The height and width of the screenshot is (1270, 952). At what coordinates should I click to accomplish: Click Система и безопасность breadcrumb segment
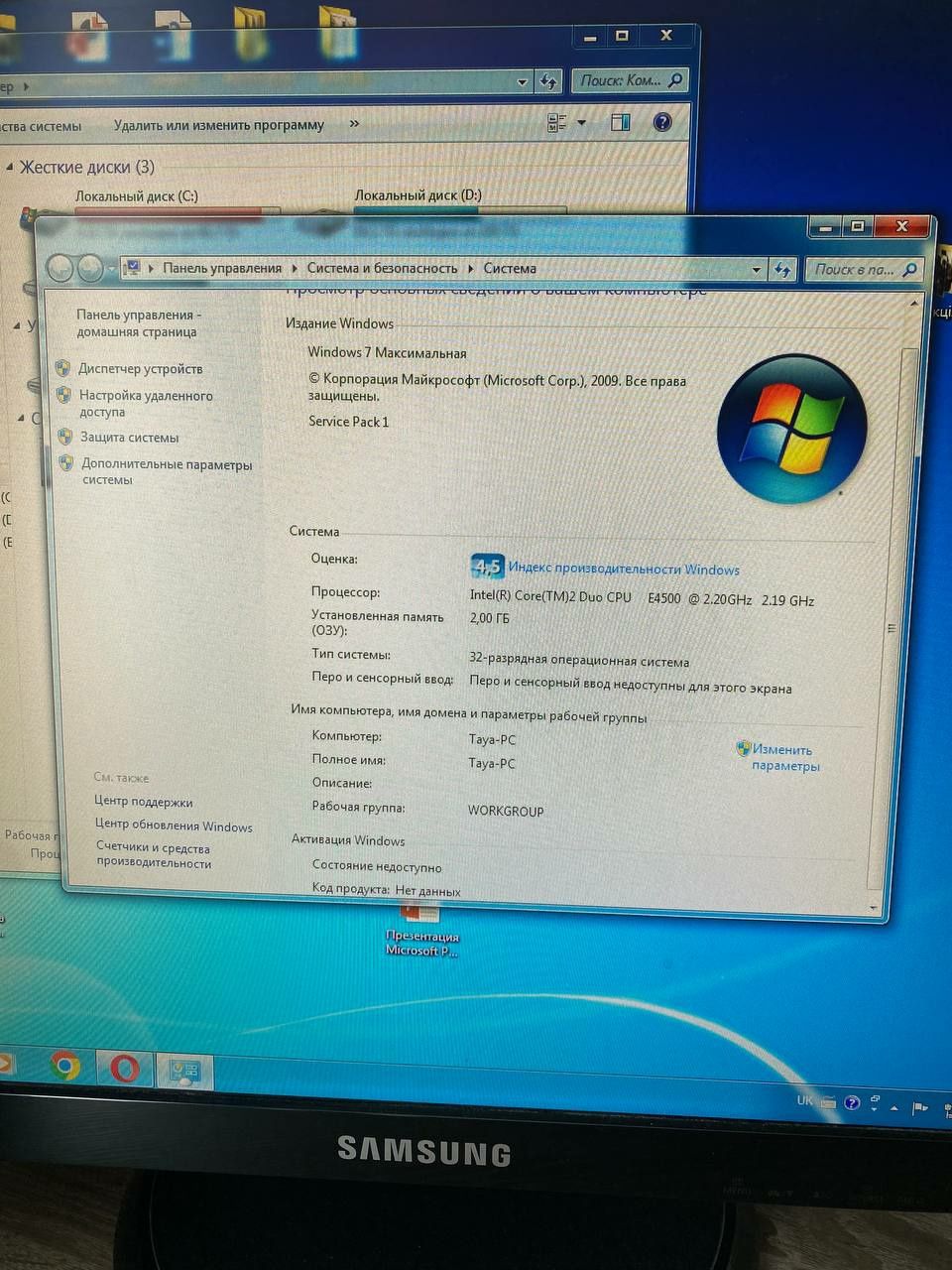tap(383, 268)
